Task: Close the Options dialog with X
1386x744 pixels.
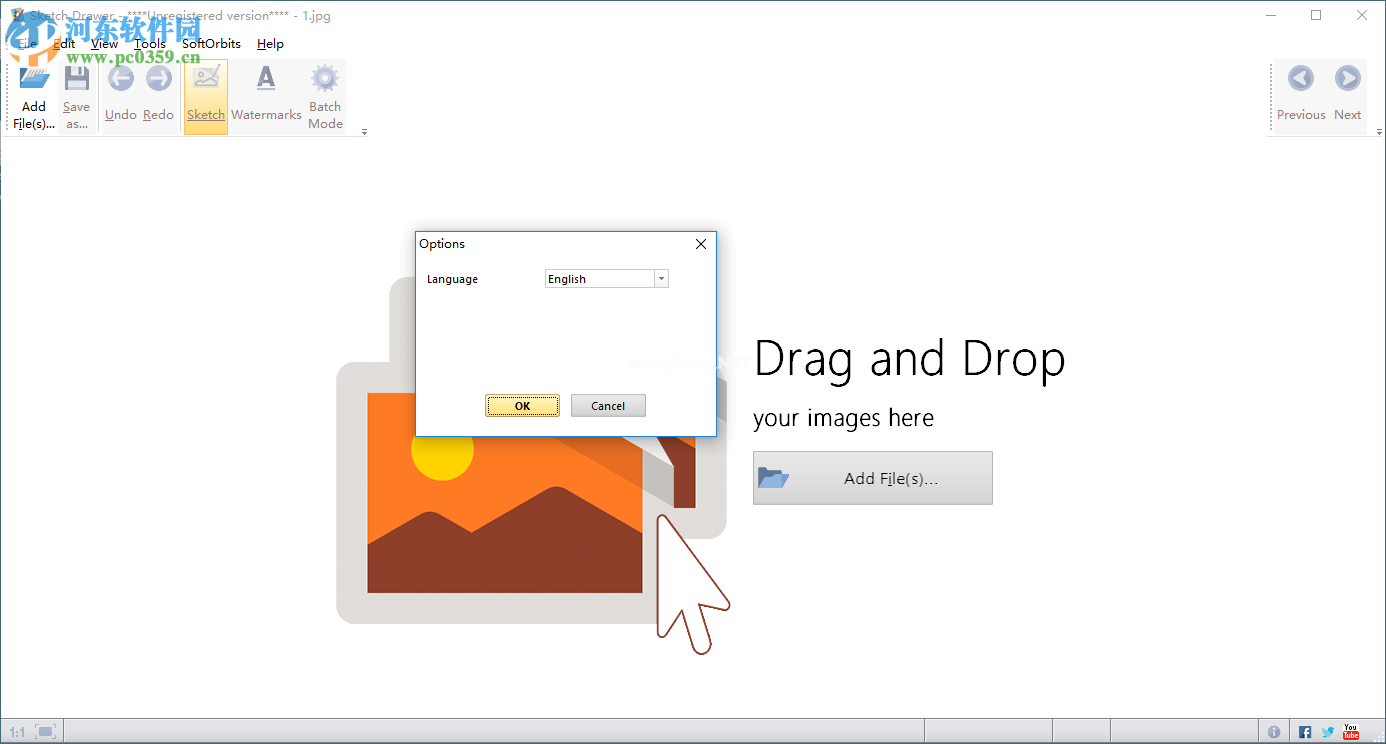Action: pyautogui.click(x=701, y=244)
